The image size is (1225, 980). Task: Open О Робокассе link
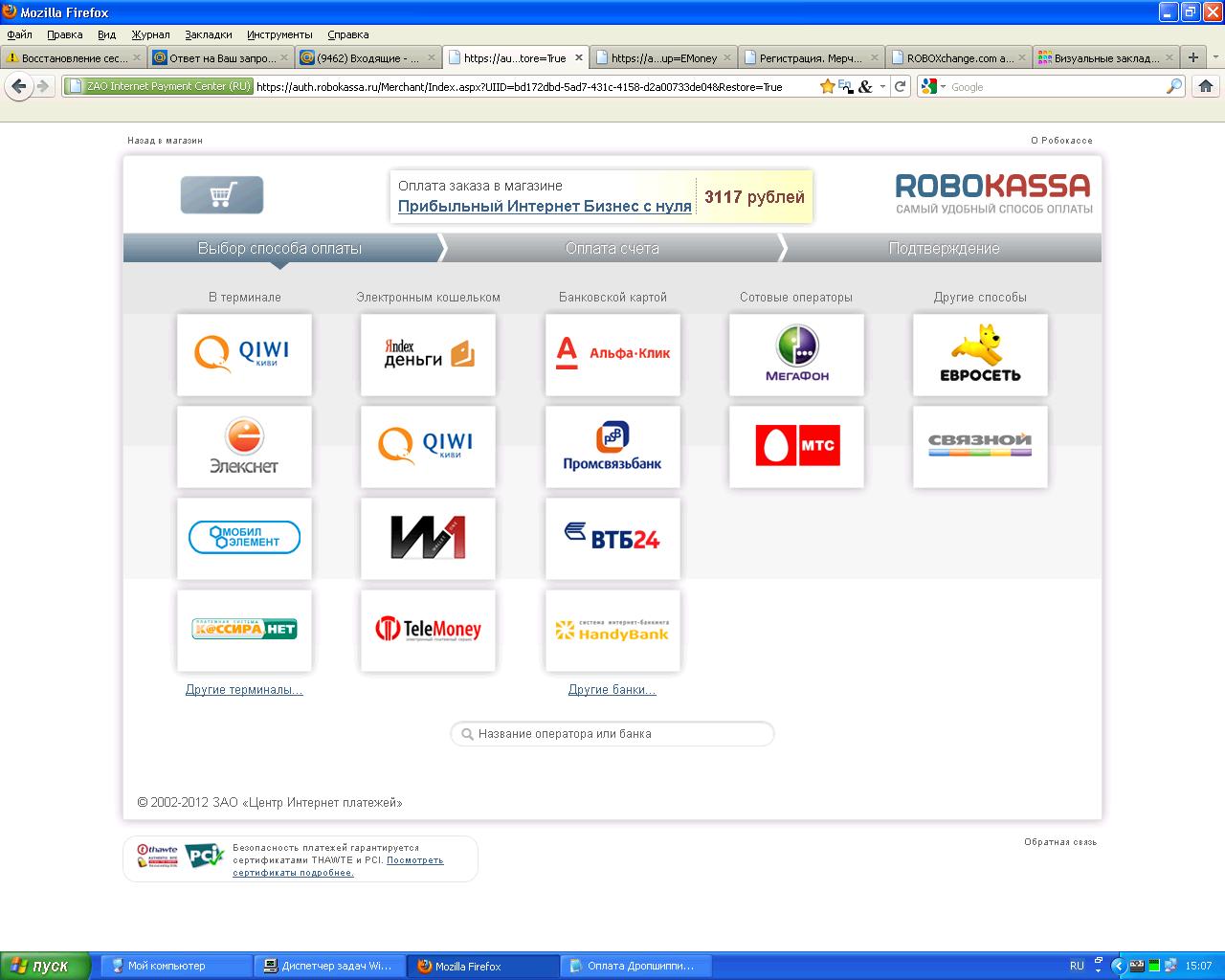1061,141
